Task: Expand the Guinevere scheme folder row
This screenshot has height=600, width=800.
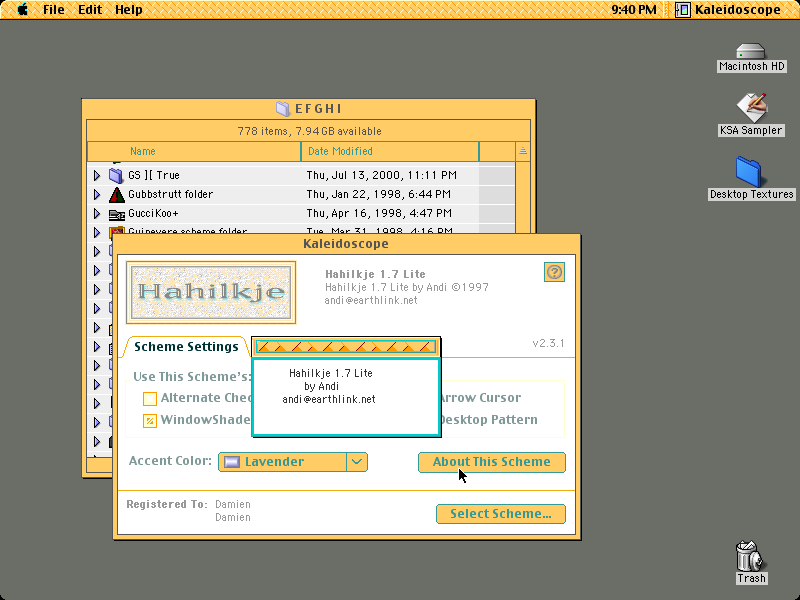Action: coord(97,232)
